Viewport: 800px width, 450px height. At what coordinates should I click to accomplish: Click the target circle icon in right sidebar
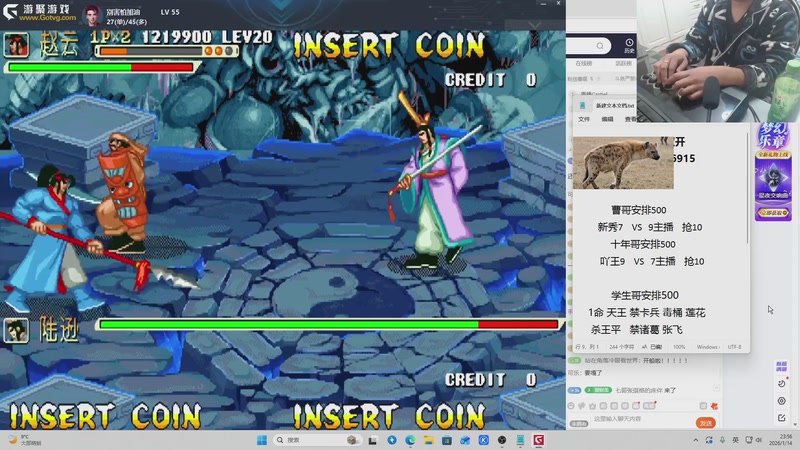(x=782, y=401)
